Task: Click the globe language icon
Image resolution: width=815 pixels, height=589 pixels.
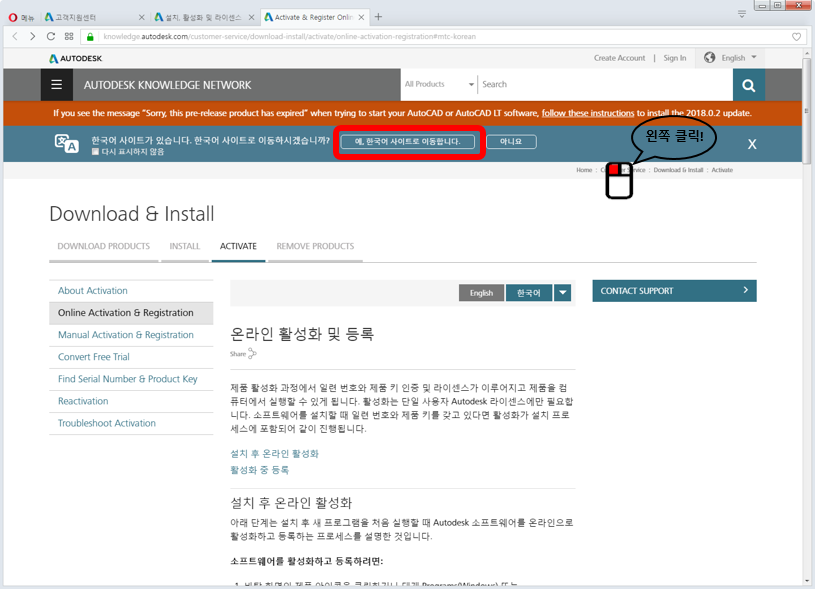Action: (709, 57)
